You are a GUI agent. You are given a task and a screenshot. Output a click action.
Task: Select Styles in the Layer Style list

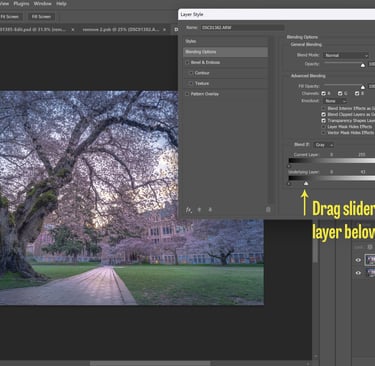[226, 41]
